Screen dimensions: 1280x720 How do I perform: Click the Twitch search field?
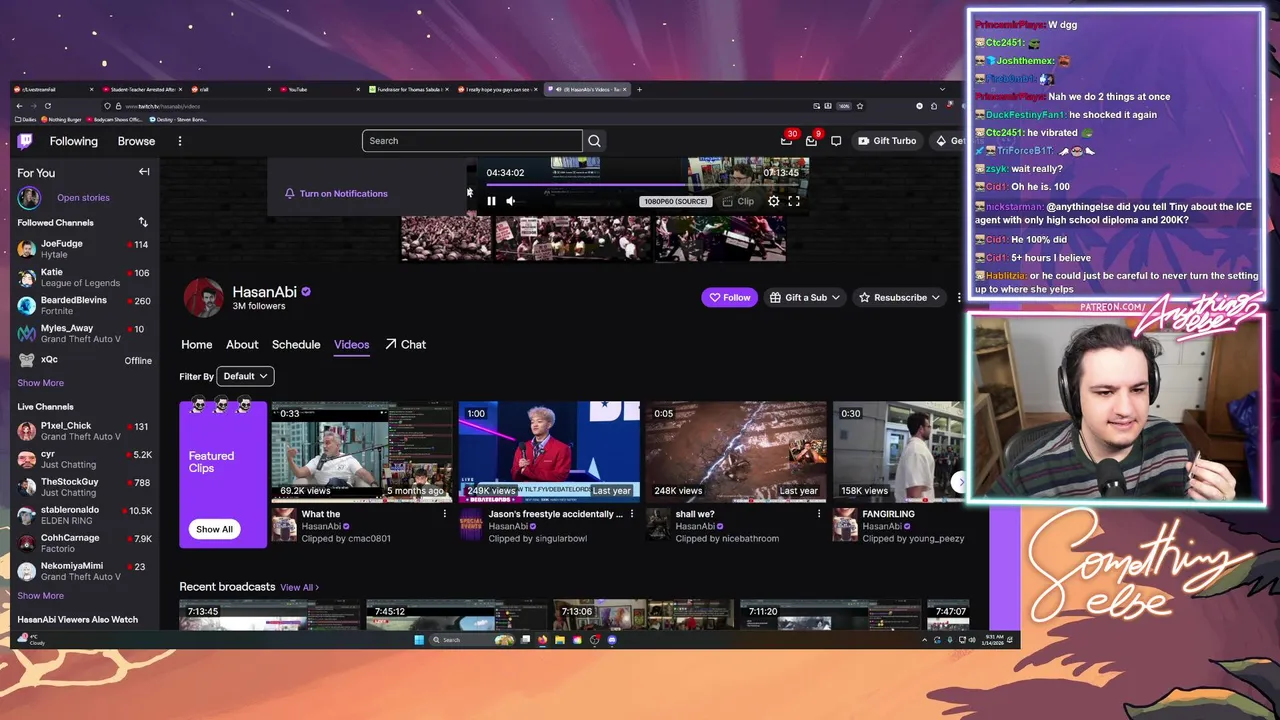[472, 141]
